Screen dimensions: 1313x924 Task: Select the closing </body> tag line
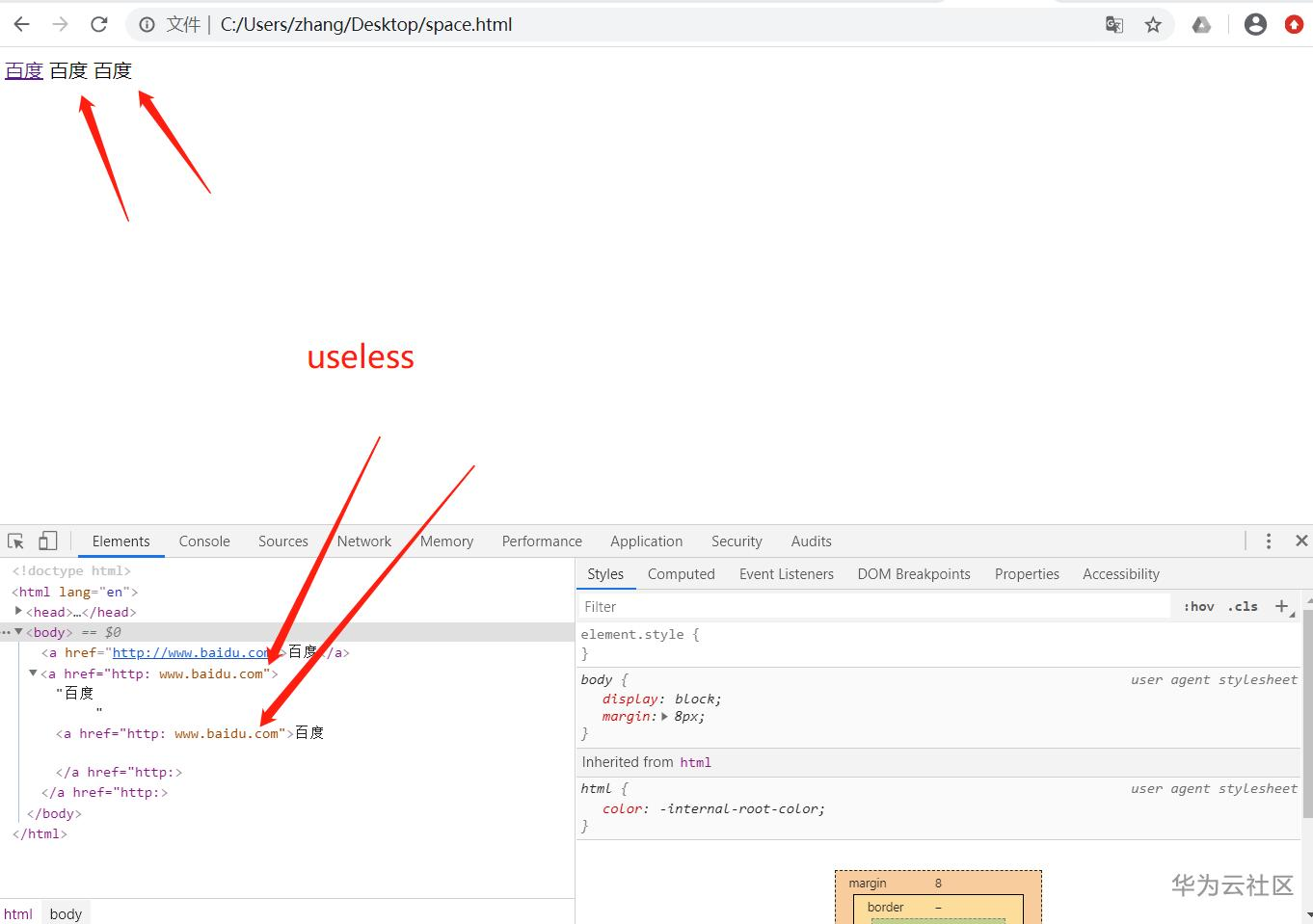click(54, 813)
